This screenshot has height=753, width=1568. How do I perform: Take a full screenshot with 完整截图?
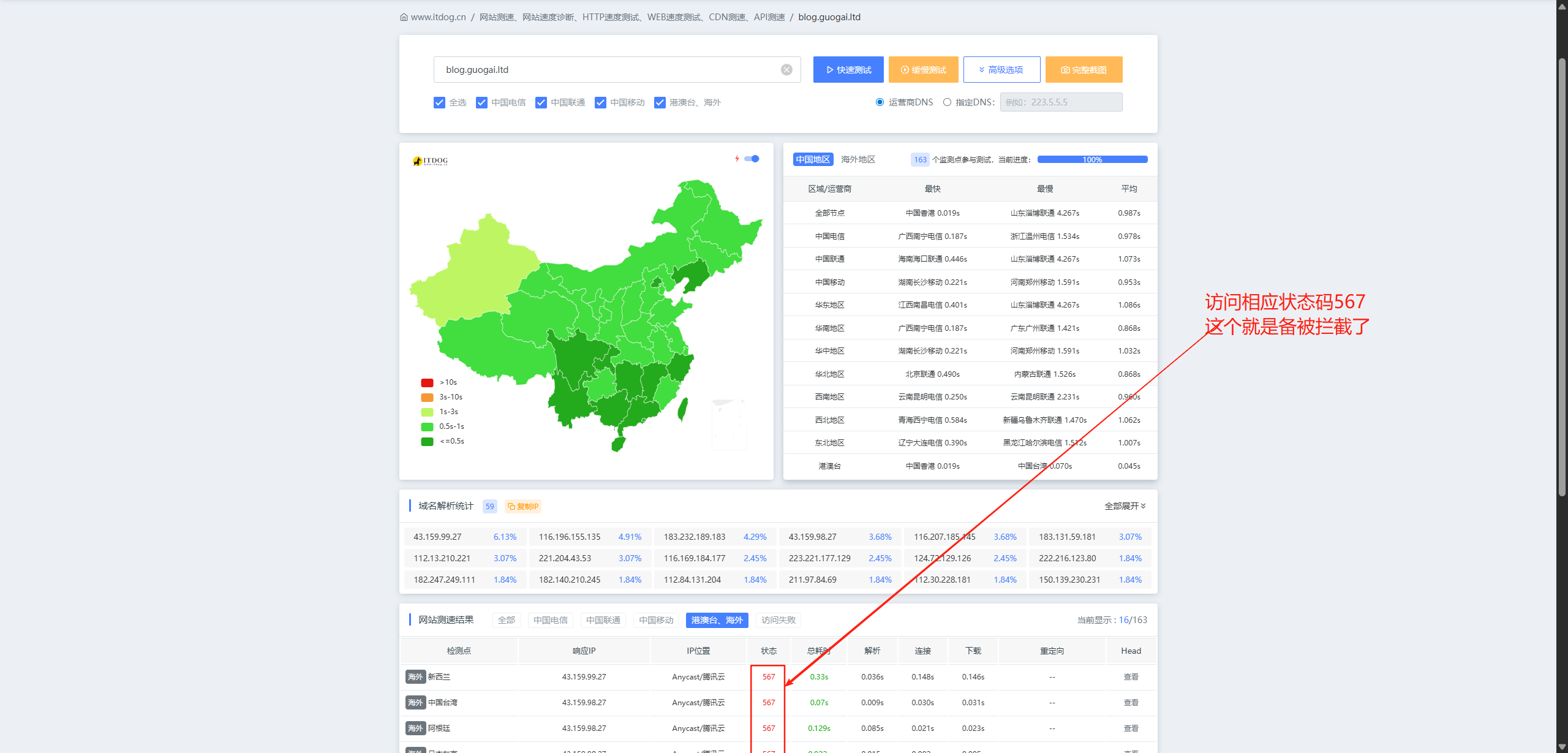[x=1083, y=70]
